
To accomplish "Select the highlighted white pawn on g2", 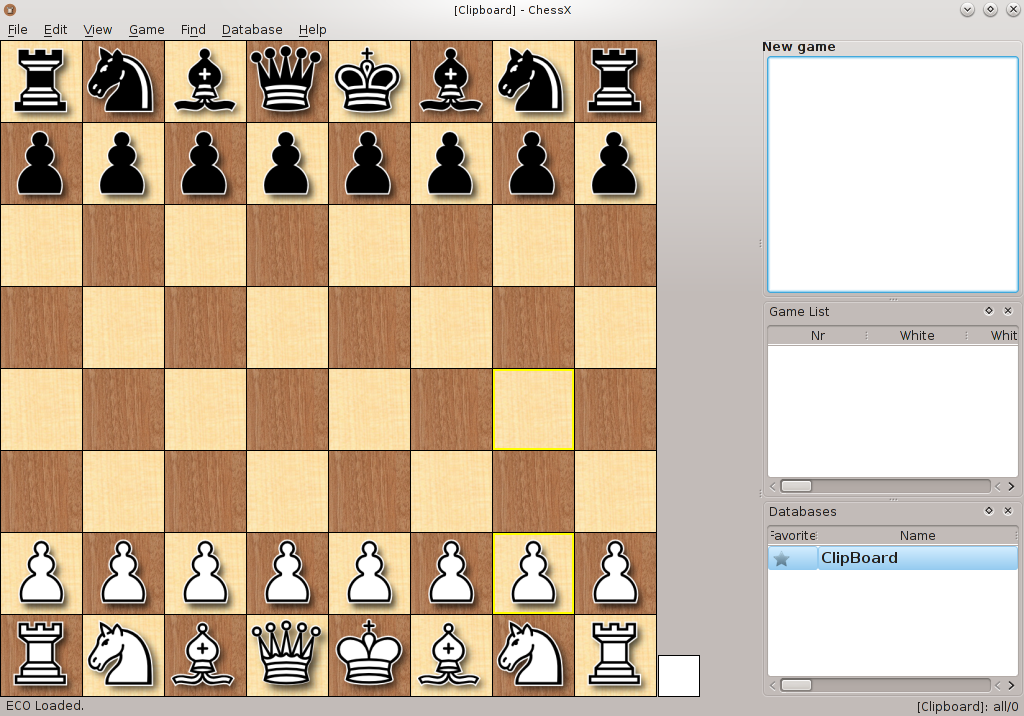I will coord(534,573).
